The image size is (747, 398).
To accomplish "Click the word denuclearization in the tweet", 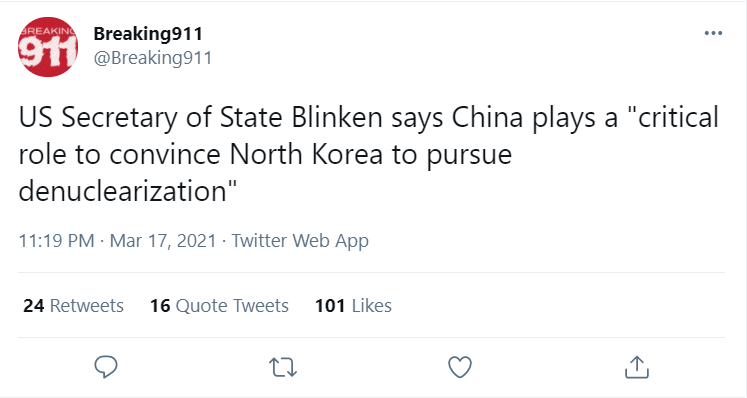I will (122, 191).
